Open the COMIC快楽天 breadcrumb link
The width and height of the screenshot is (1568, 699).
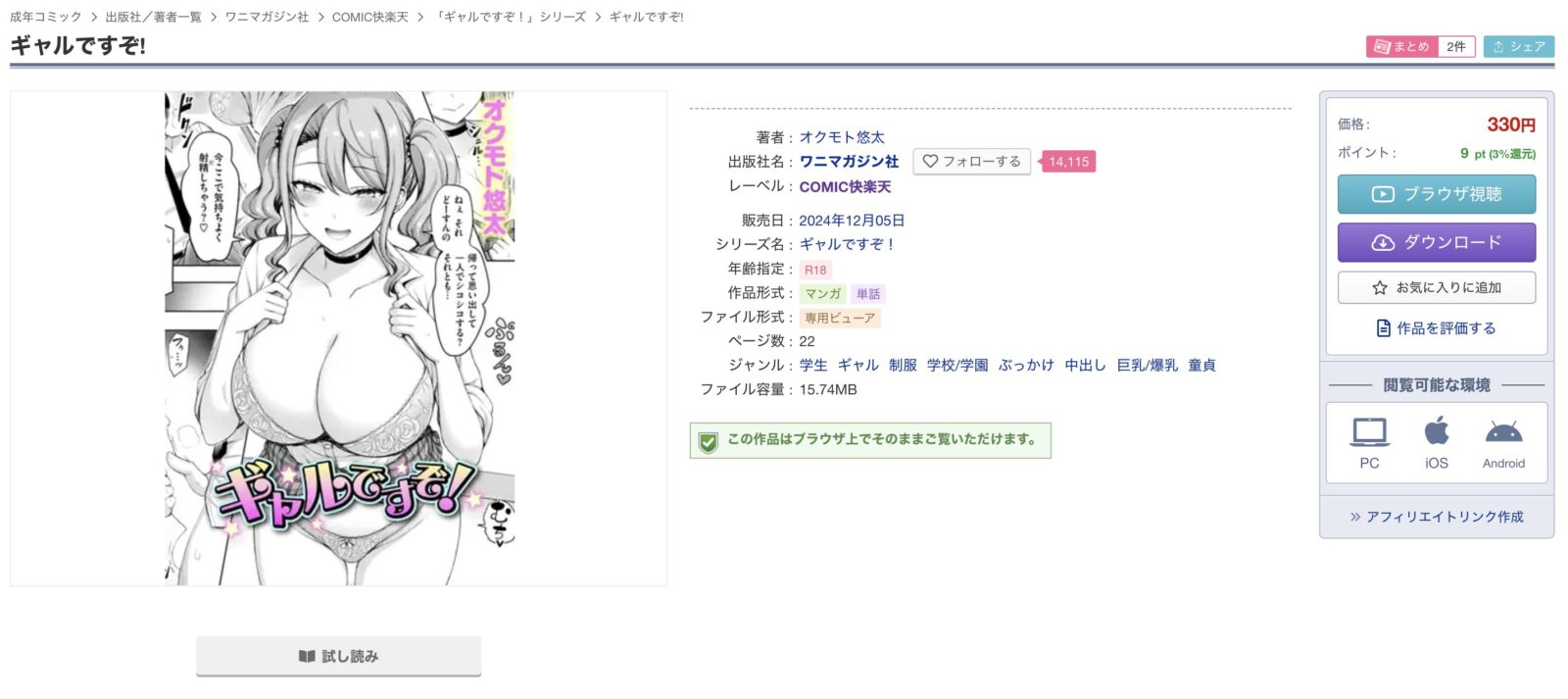coord(369,17)
